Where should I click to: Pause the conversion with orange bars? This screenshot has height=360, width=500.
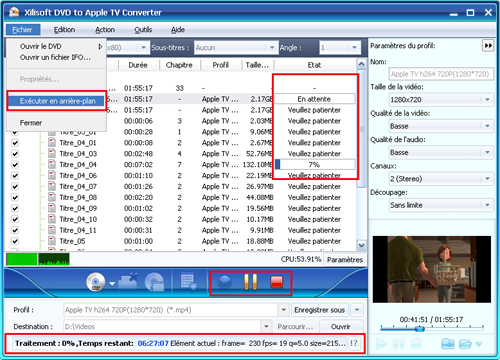click(x=250, y=282)
